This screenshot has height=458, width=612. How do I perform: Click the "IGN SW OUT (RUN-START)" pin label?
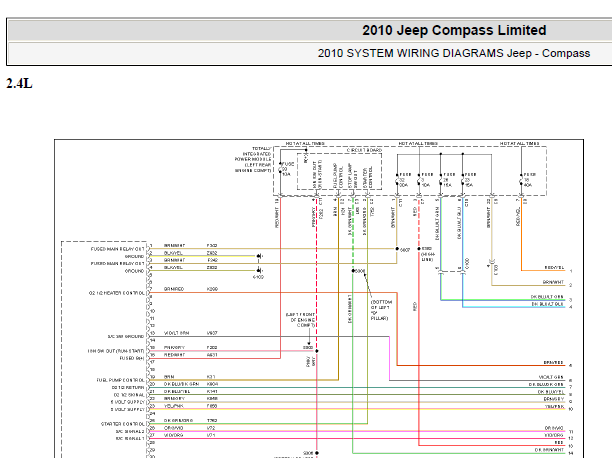116,351
